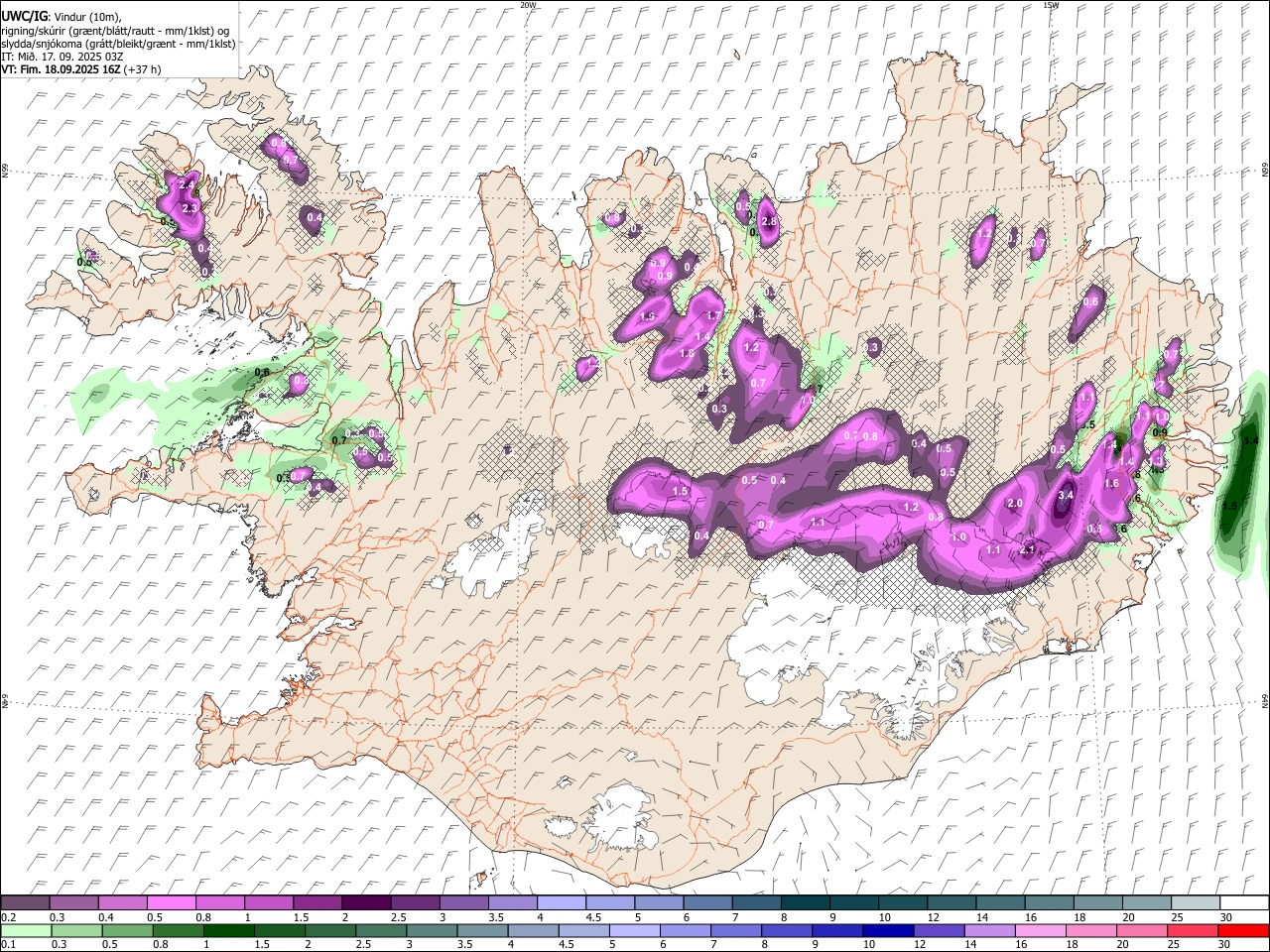
Task: Click the "0.2" label in the purple legend row
Action: [8, 917]
